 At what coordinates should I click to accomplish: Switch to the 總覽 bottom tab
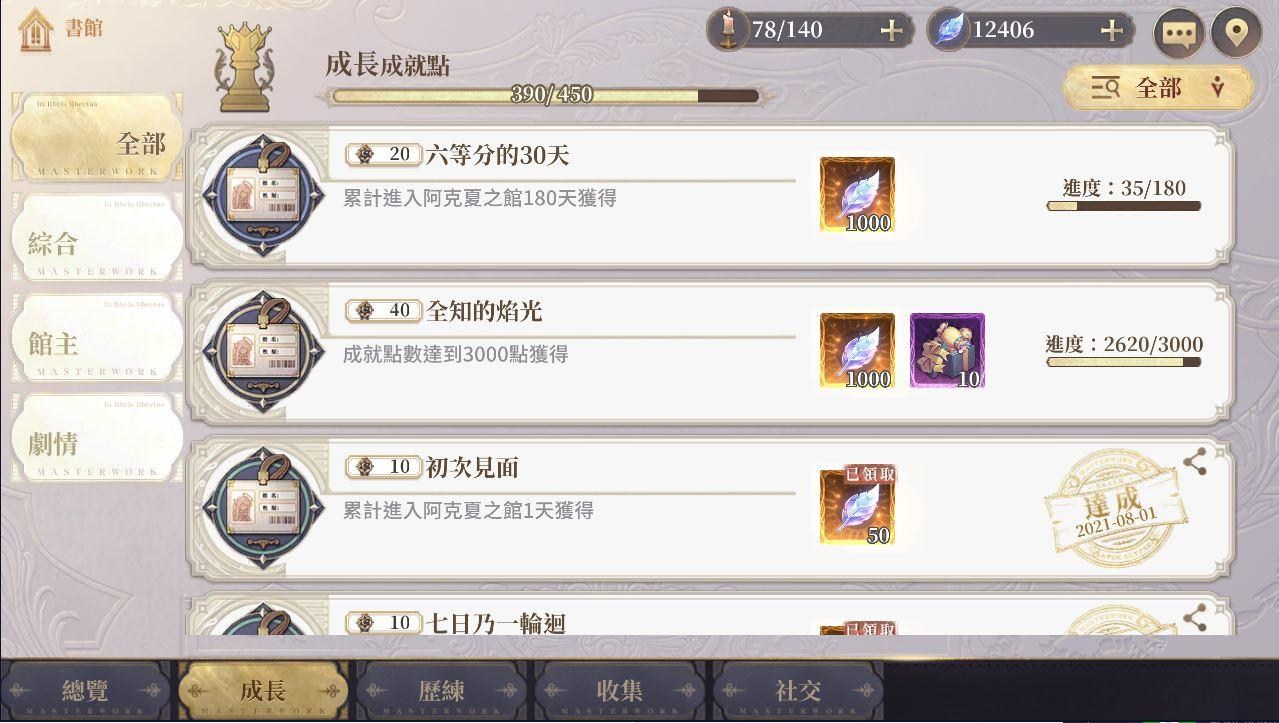coord(85,690)
